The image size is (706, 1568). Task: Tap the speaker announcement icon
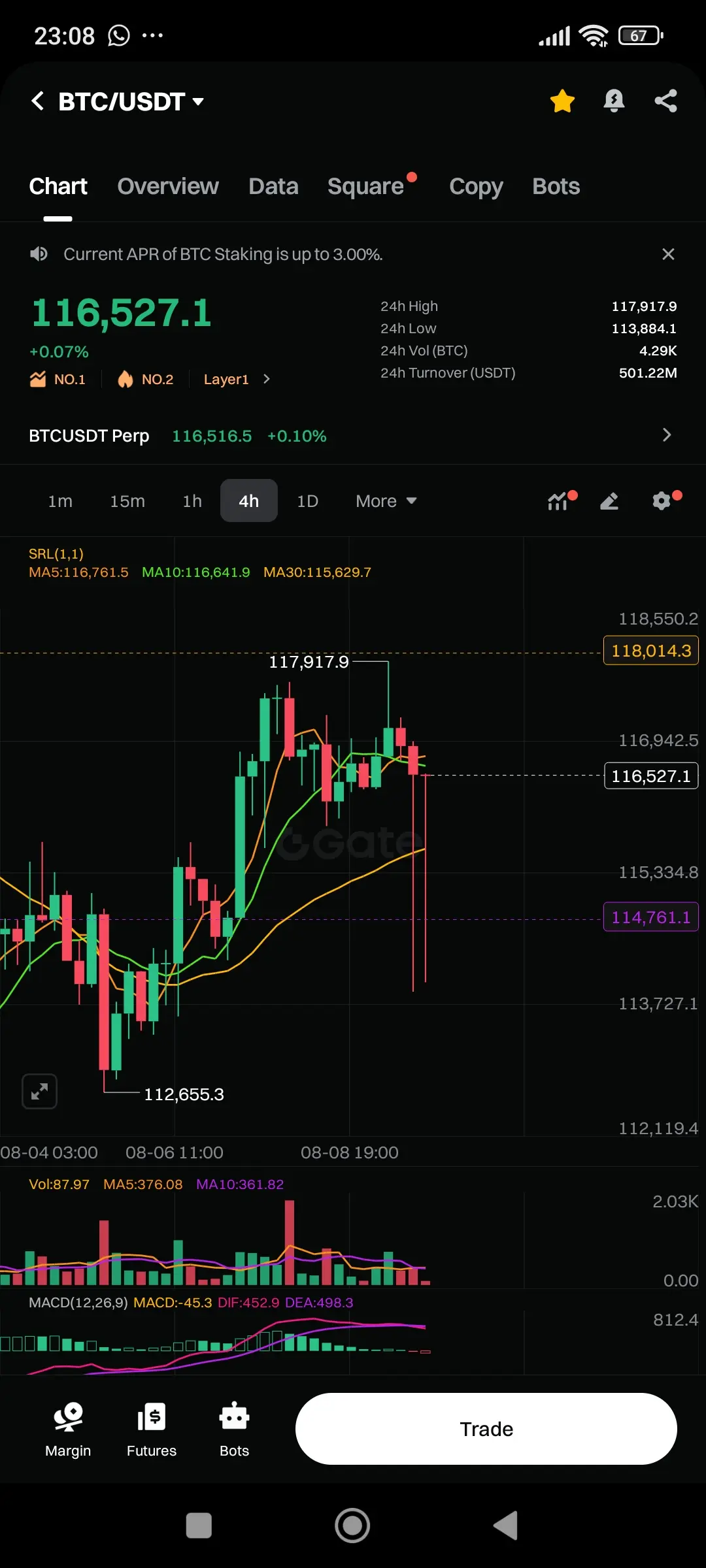(39, 254)
